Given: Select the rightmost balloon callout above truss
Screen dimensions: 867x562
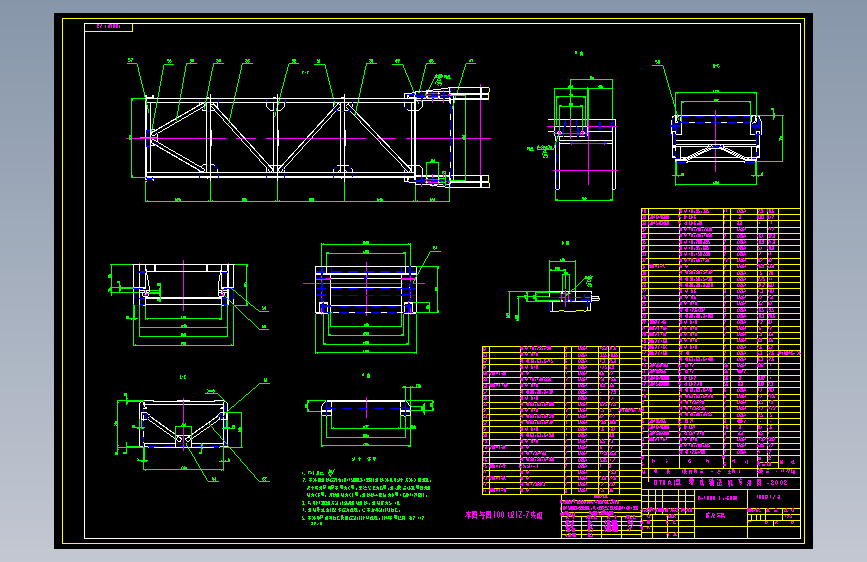Looking at the screenshot, I should 472,61.
